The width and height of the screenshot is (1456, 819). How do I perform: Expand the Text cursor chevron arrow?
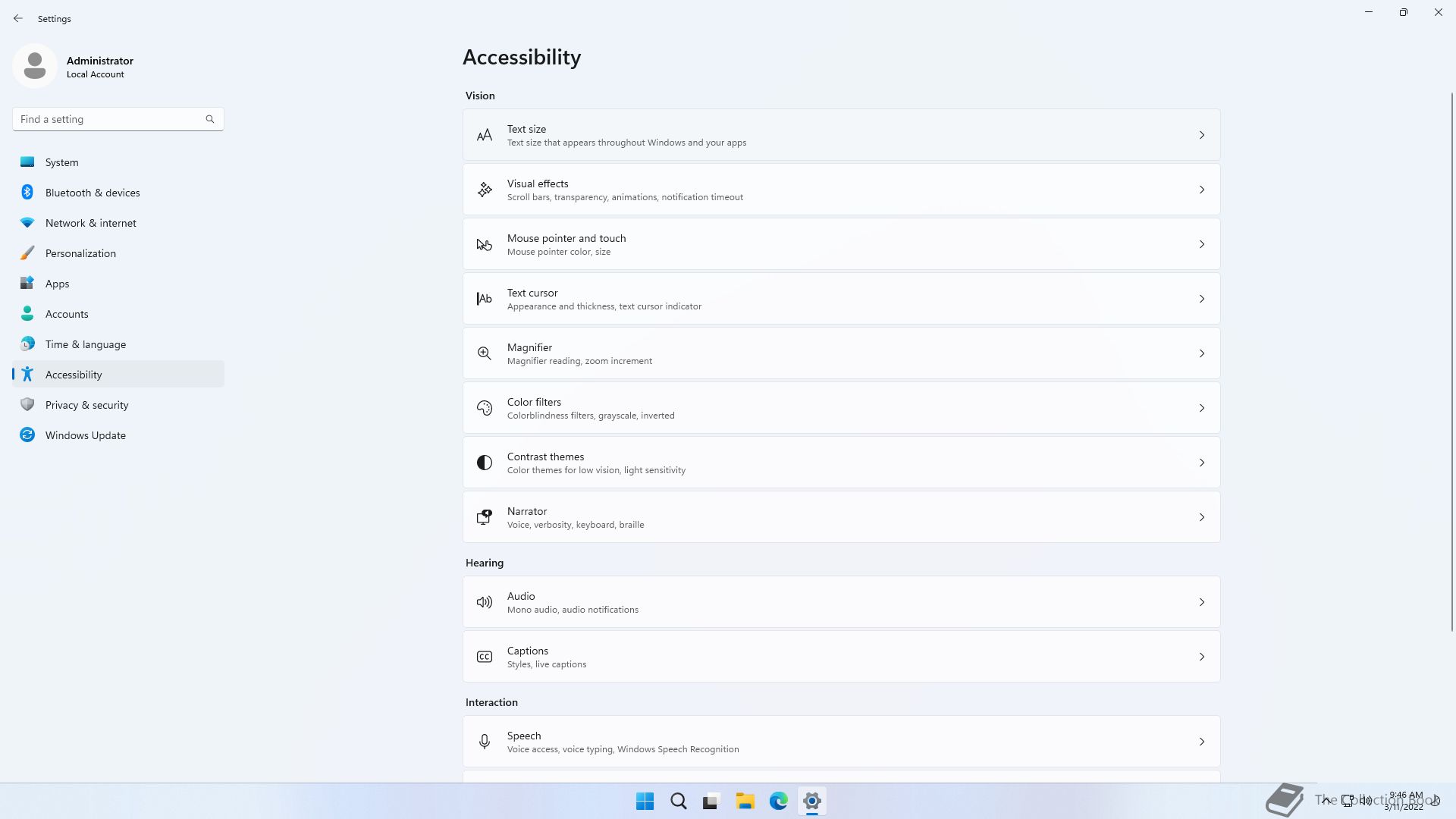(1201, 299)
